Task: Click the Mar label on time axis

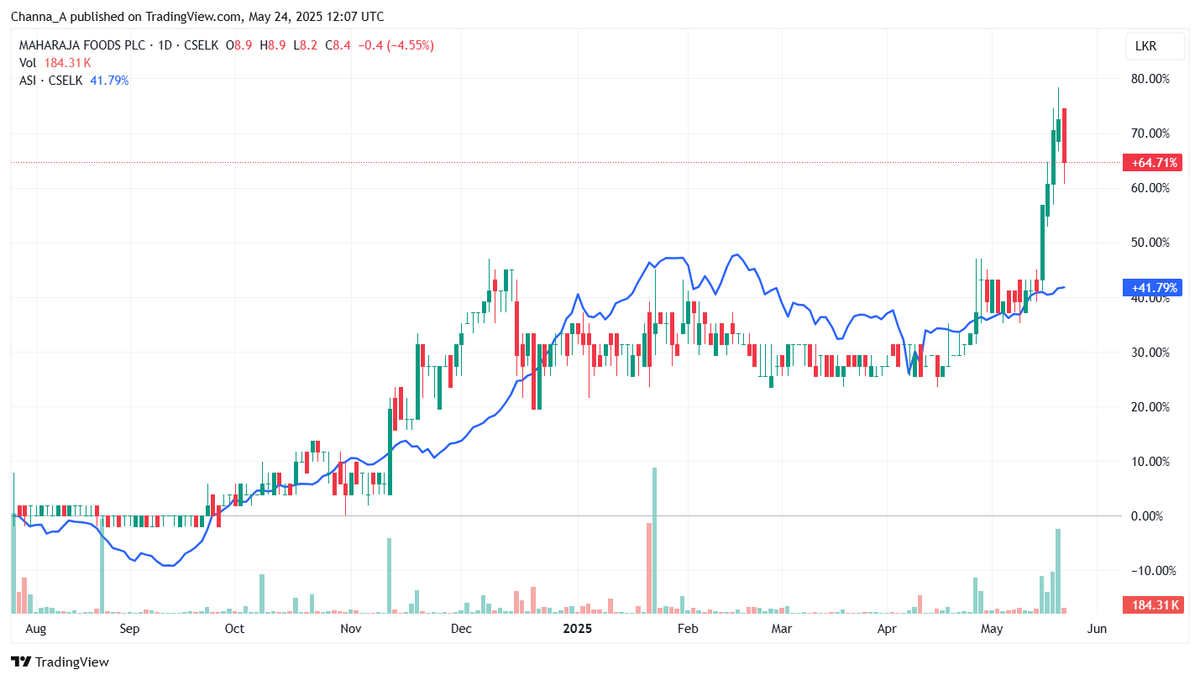Action: coord(782,629)
